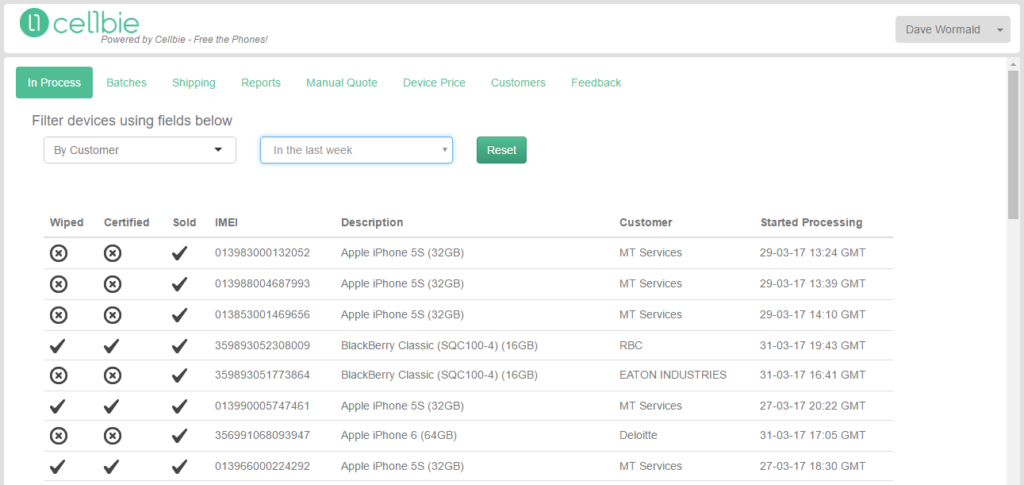The image size is (1024, 485).
Task: Click Sold checkmark for IMEI 359893052308009
Action: tap(180, 345)
